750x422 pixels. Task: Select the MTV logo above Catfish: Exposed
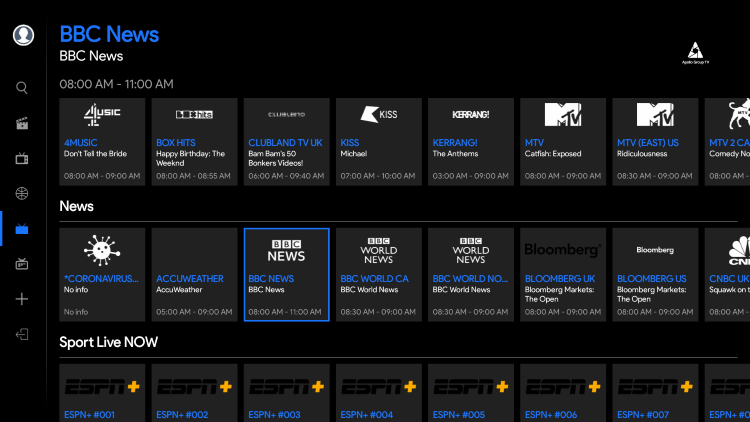coord(563,115)
